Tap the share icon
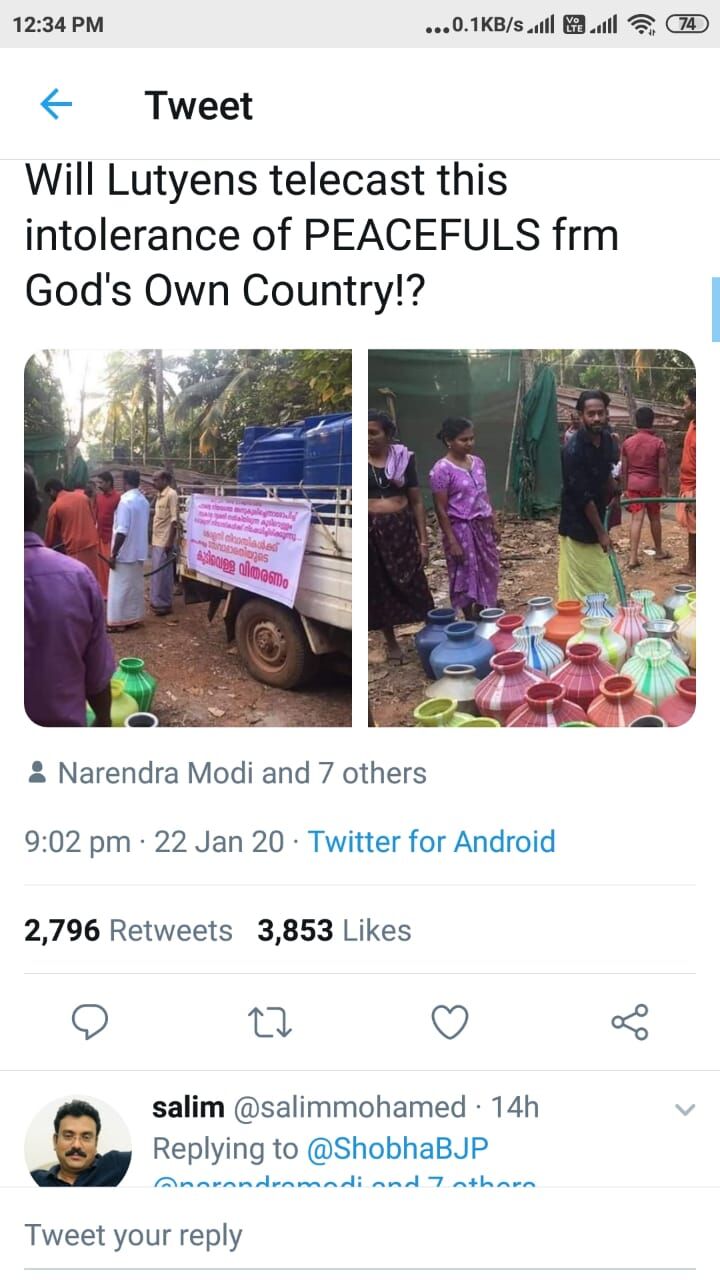 [629, 1021]
